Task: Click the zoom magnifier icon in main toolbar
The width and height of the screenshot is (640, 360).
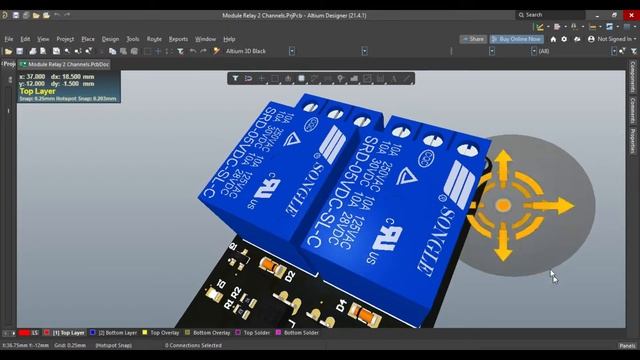Action: click(x=67, y=51)
